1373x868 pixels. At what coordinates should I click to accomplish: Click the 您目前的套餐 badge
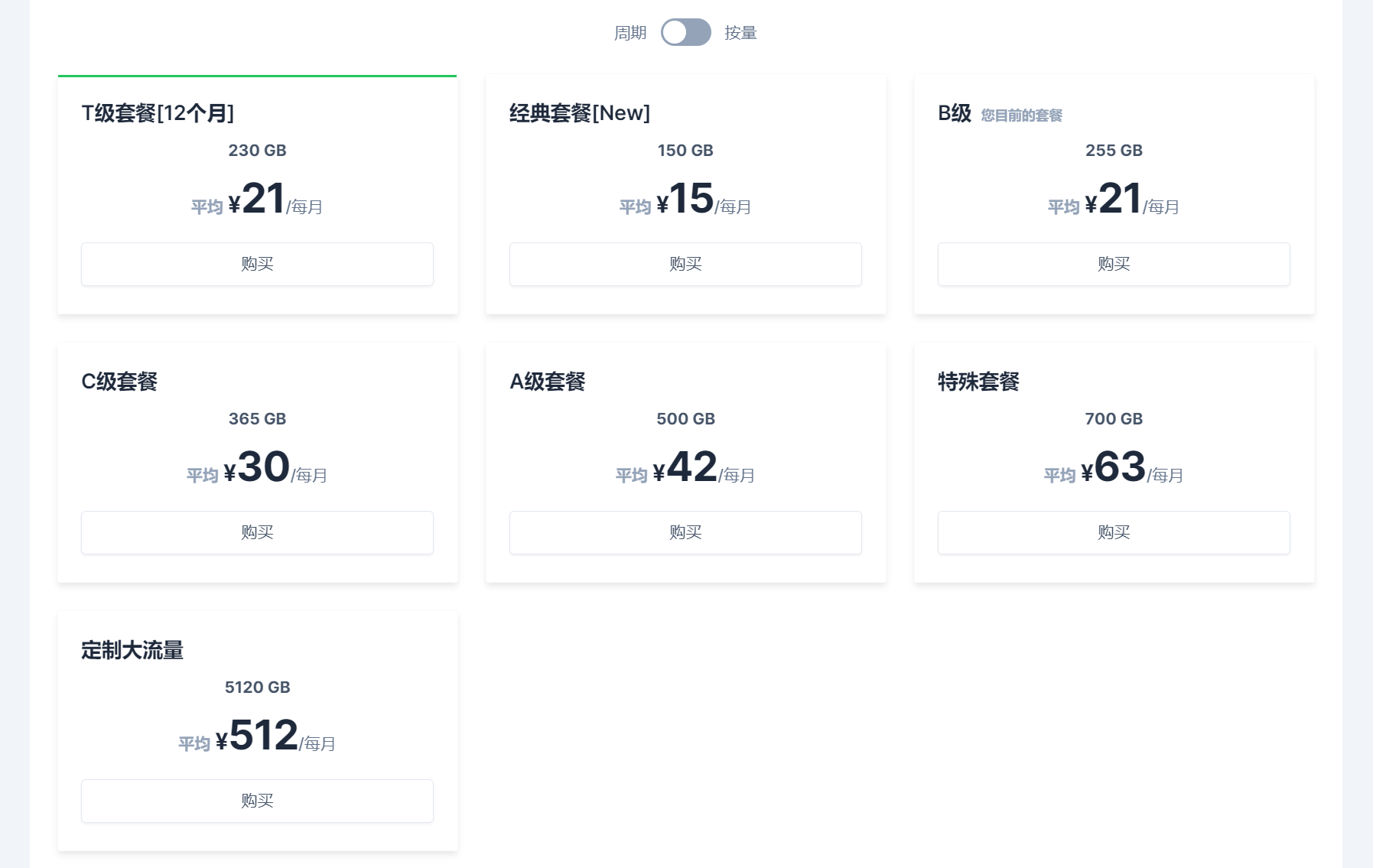(1021, 115)
